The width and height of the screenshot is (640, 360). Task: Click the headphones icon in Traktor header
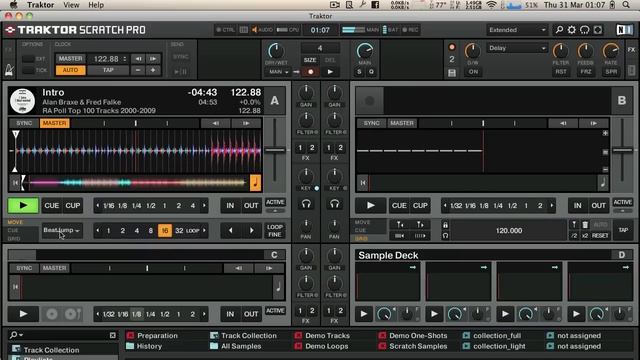(585, 30)
